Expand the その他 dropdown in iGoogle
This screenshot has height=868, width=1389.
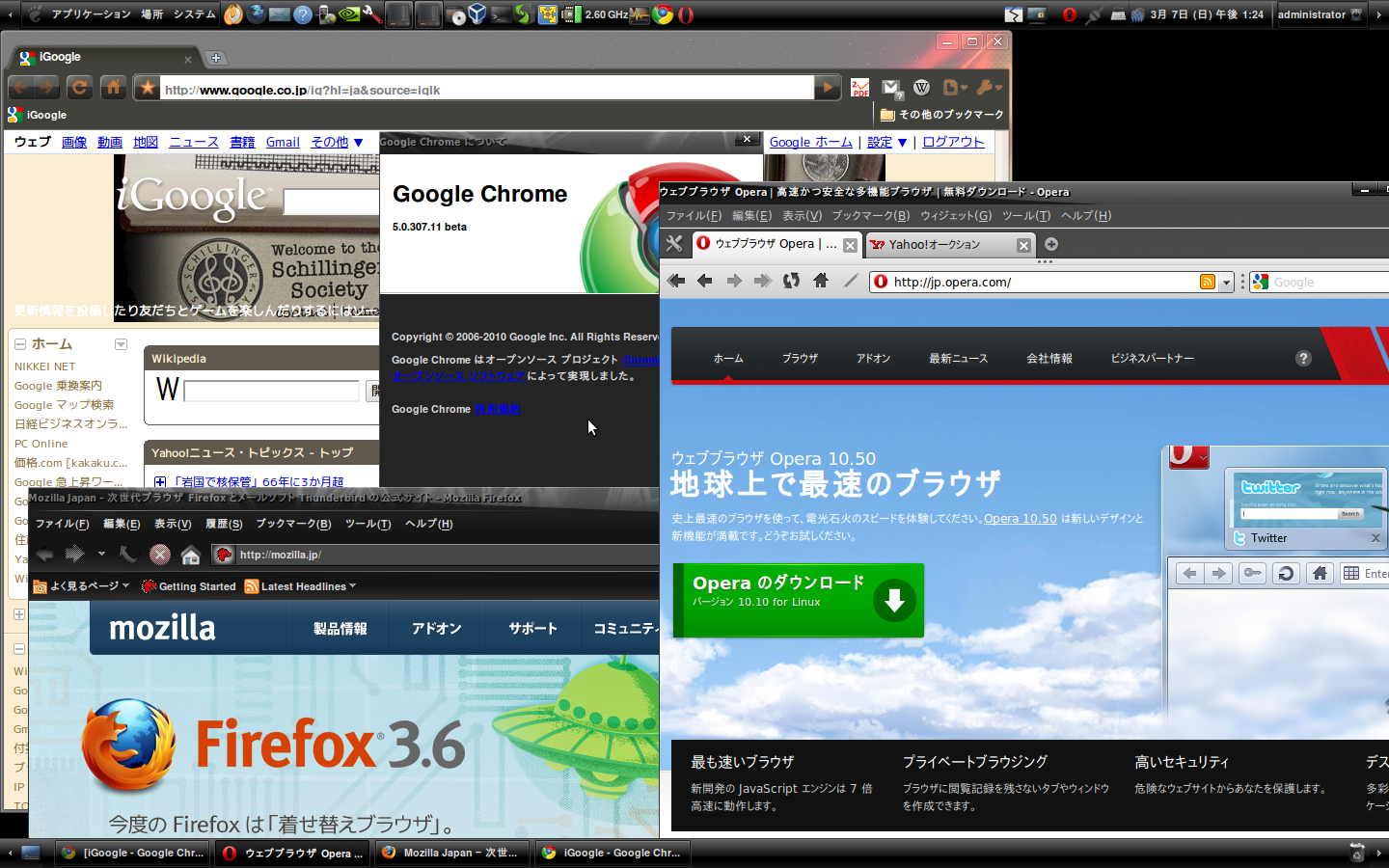point(337,142)
